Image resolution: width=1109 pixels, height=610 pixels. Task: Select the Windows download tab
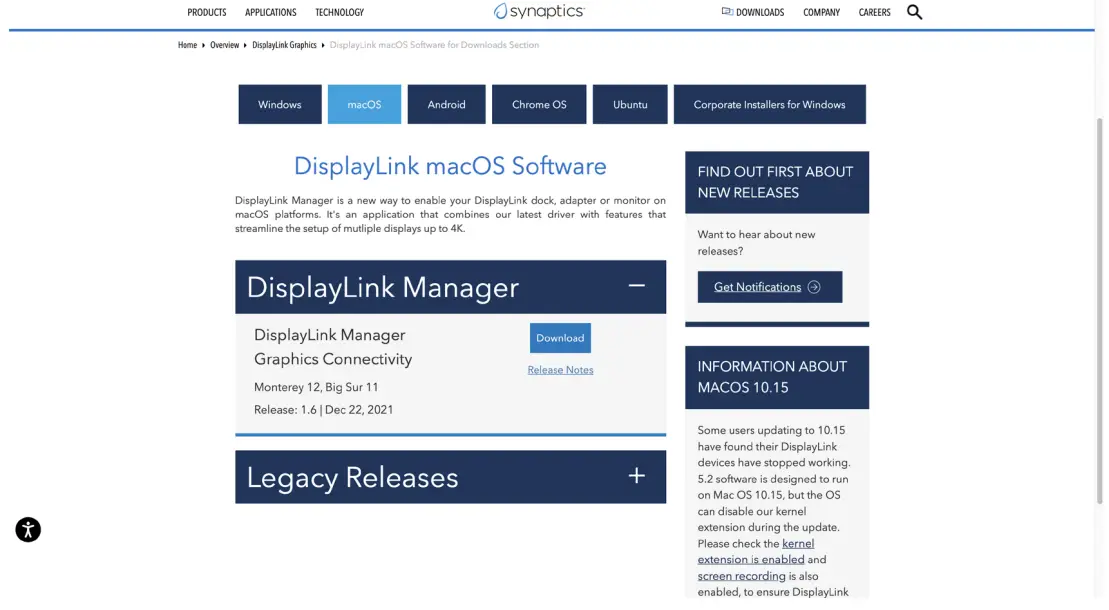point(280,104)
